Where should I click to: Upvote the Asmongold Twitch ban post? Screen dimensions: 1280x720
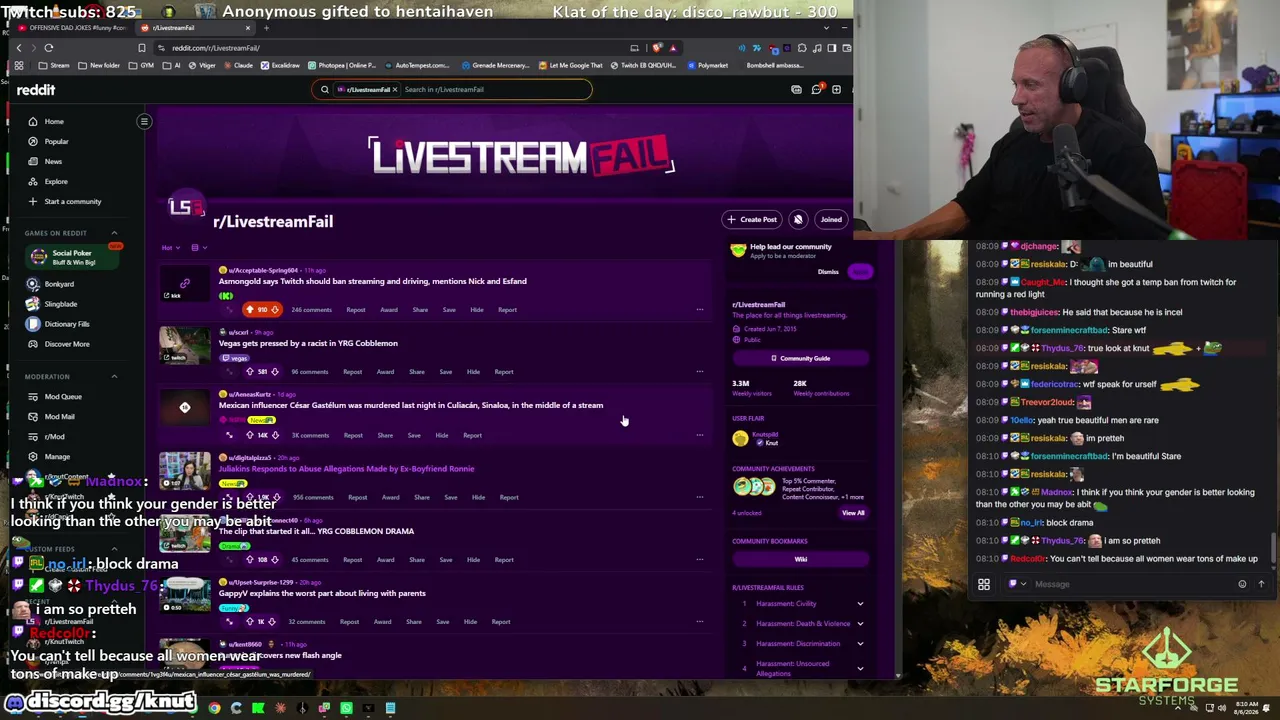[x=250, y=310]
